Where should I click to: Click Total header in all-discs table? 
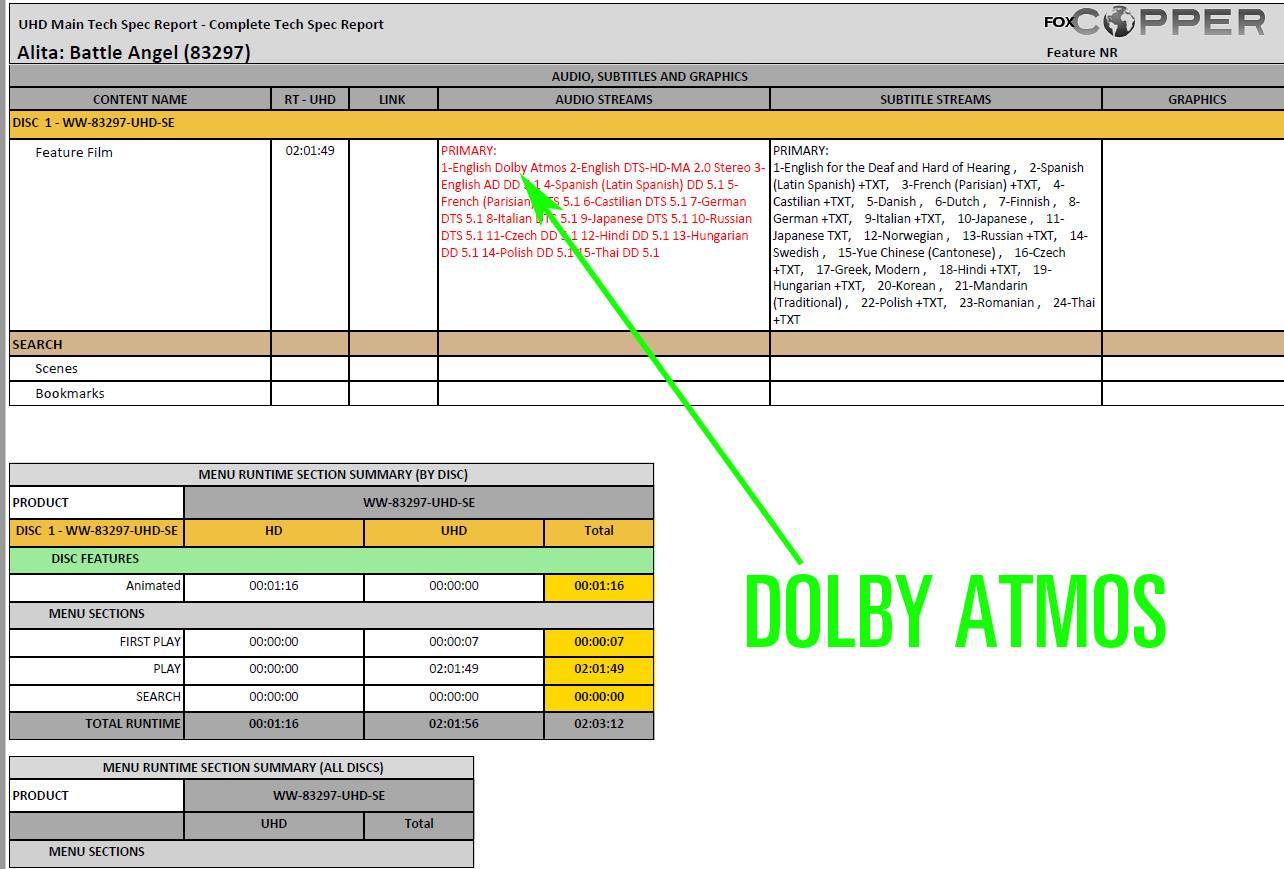tap(419, 824)
